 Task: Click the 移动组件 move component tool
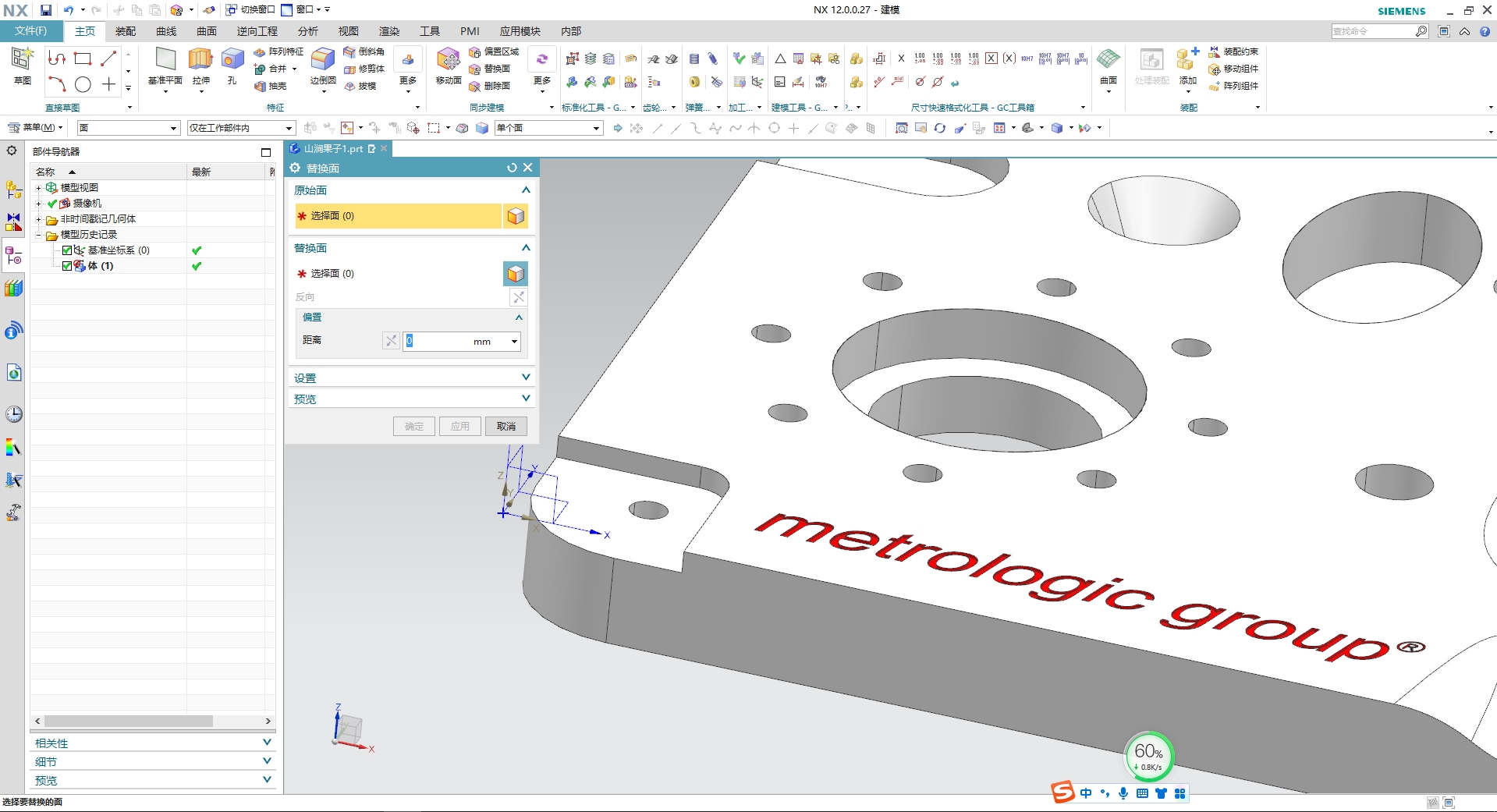1233,69
